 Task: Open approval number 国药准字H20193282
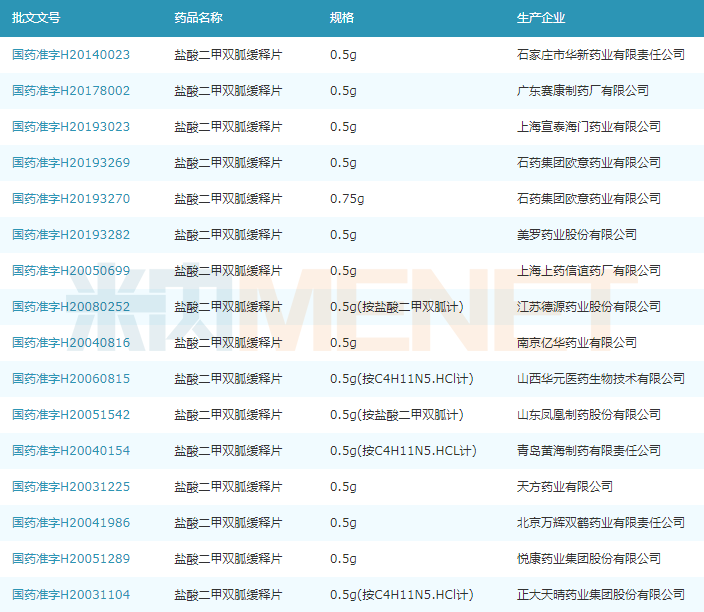[71, 234]
